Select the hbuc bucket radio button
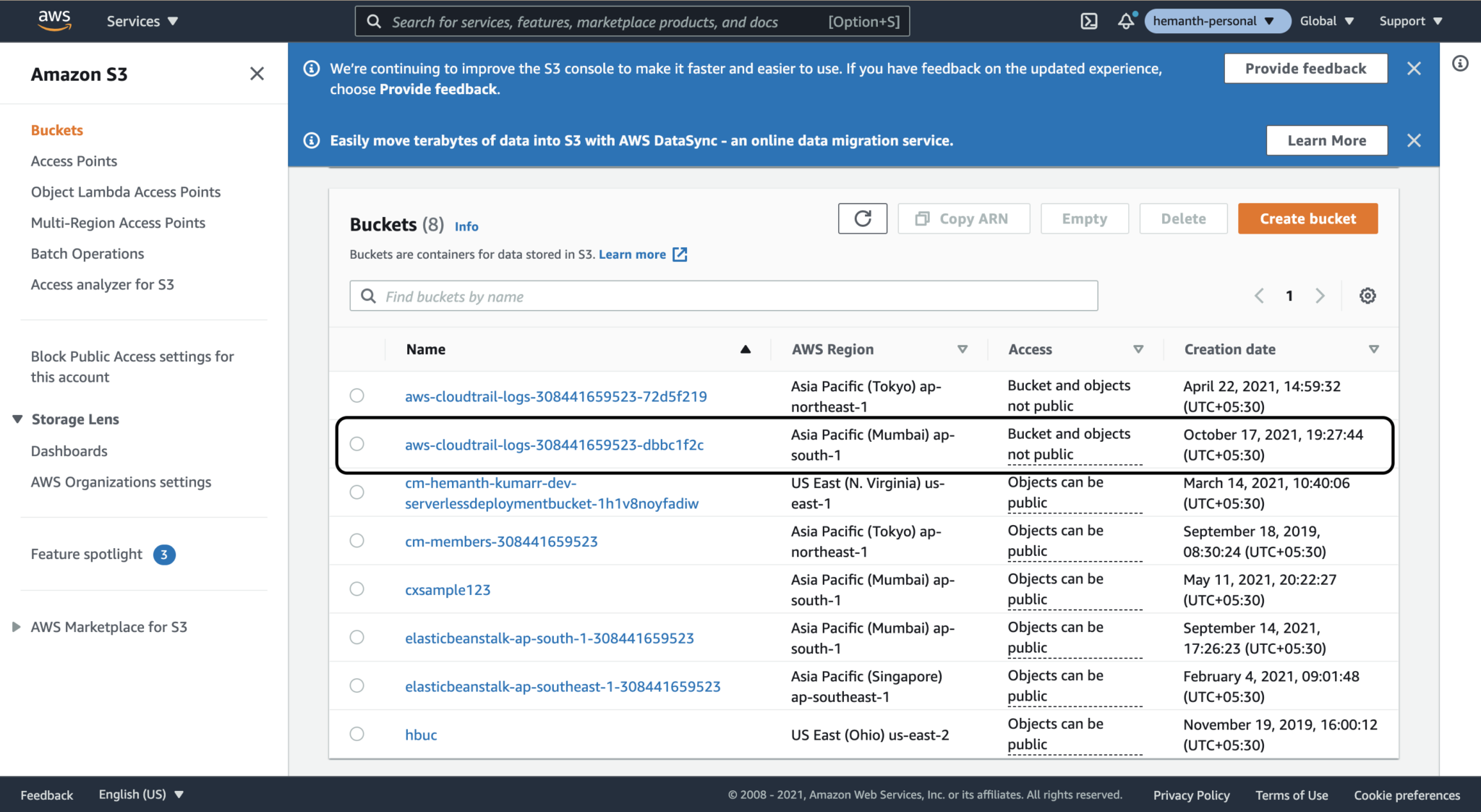Screen dimensions: 1481x812 pos(357,734)
